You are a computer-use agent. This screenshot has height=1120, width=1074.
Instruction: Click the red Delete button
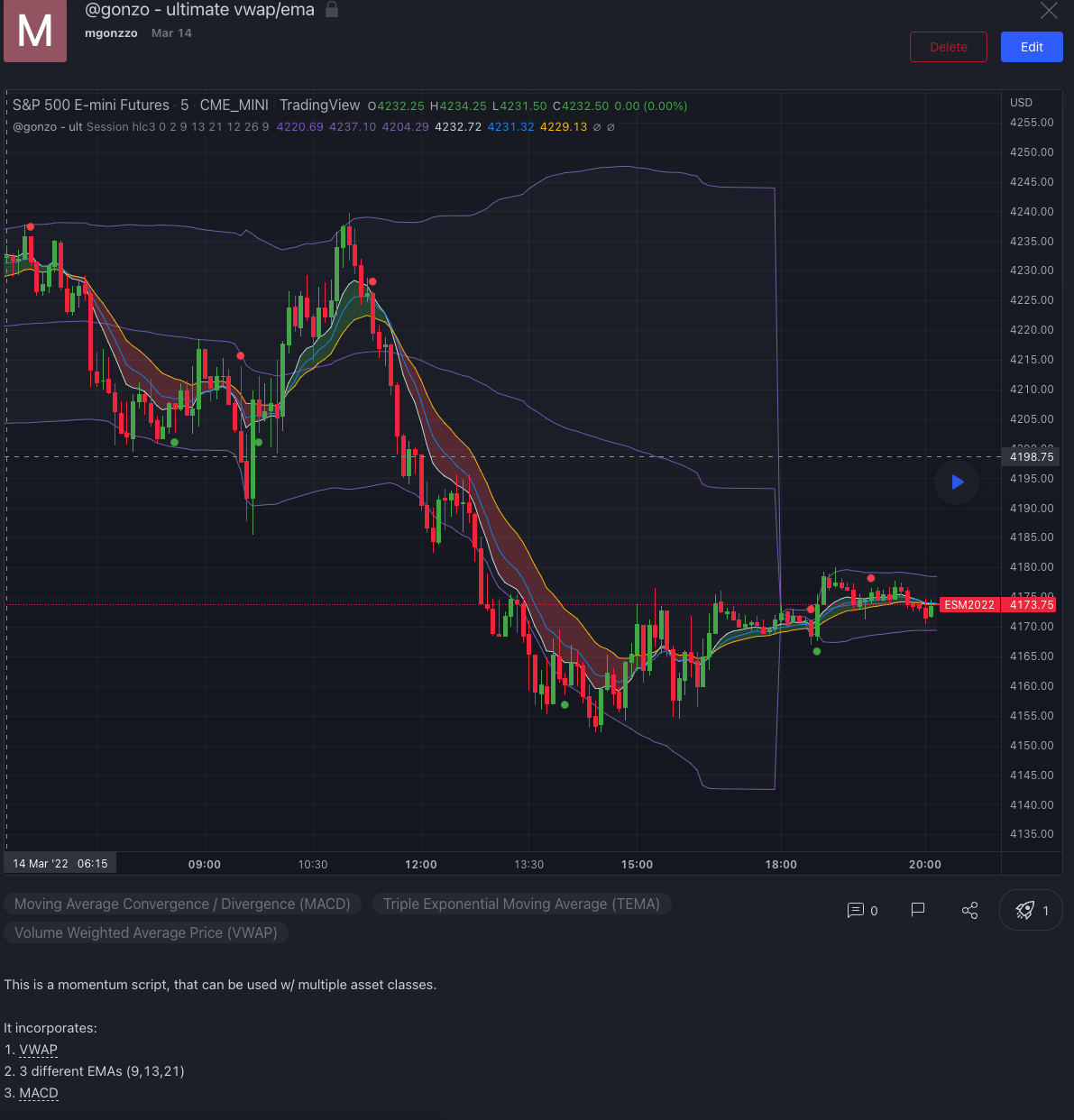point(949,47)
